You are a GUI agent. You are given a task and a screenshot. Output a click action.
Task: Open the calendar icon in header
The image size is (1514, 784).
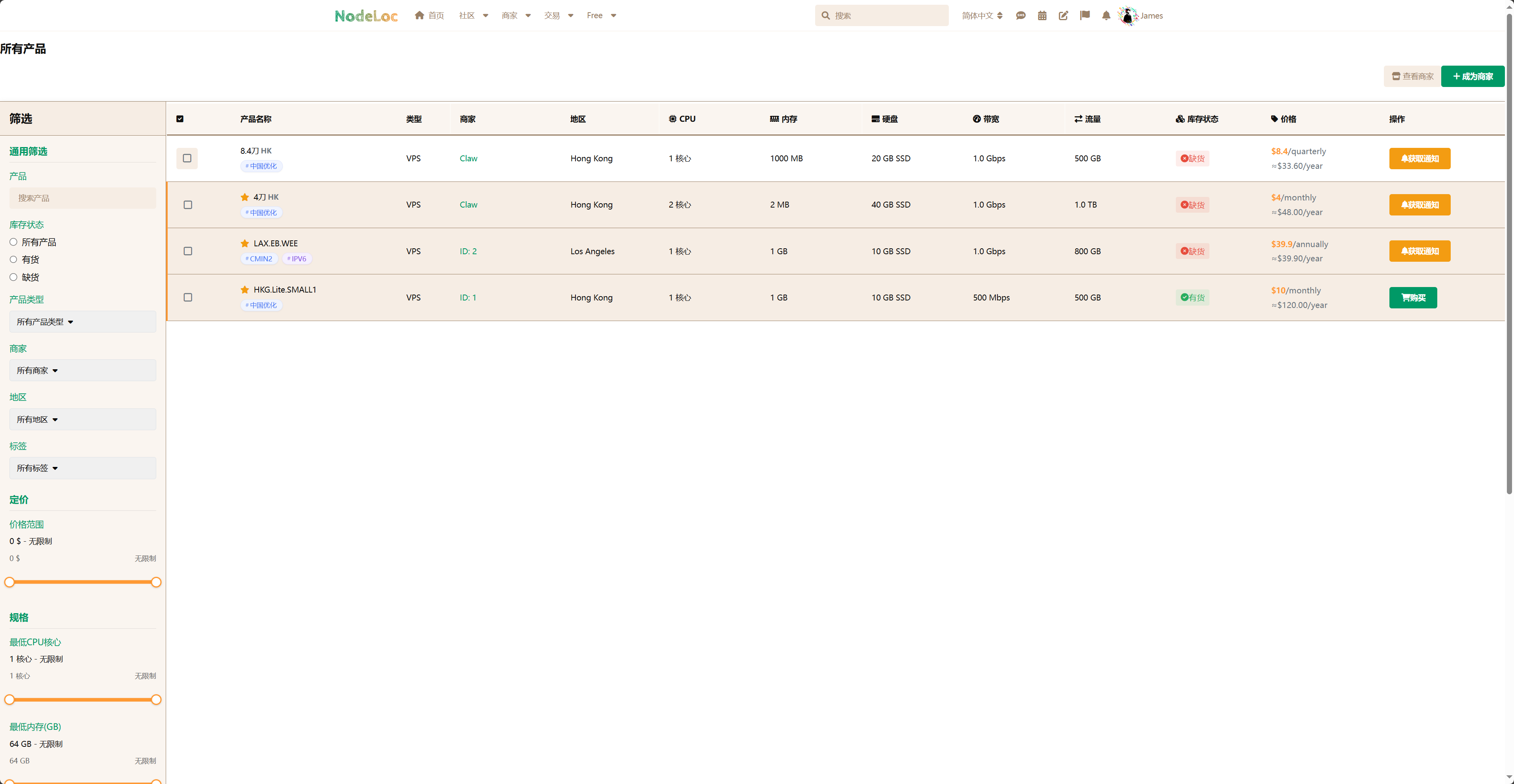(1042, 16)
